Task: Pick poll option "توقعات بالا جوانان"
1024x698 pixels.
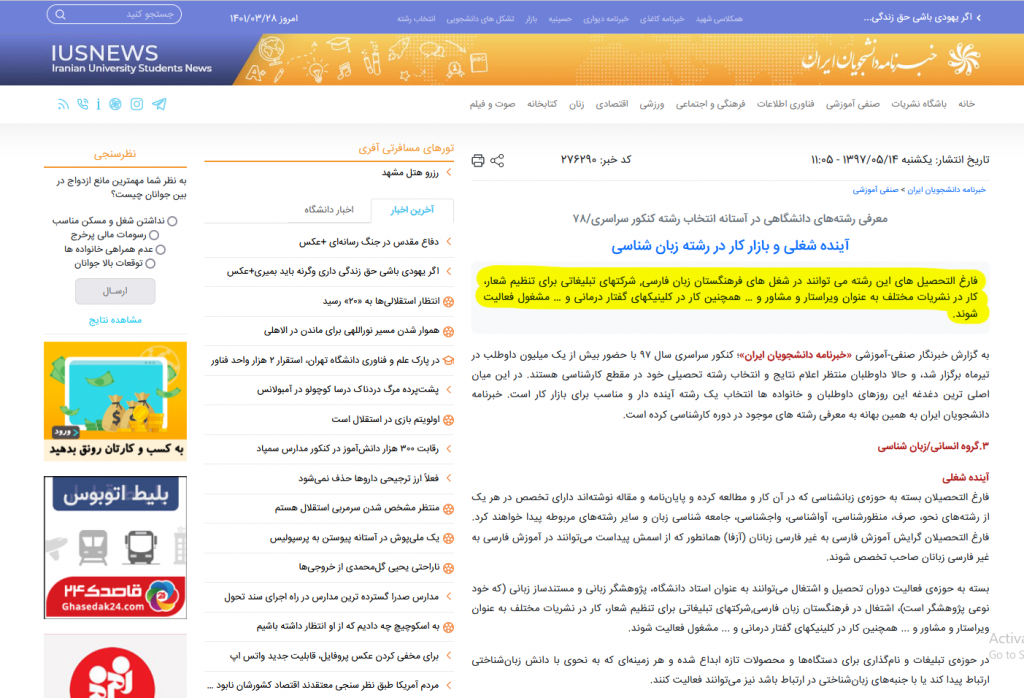Action: [151, 264]
